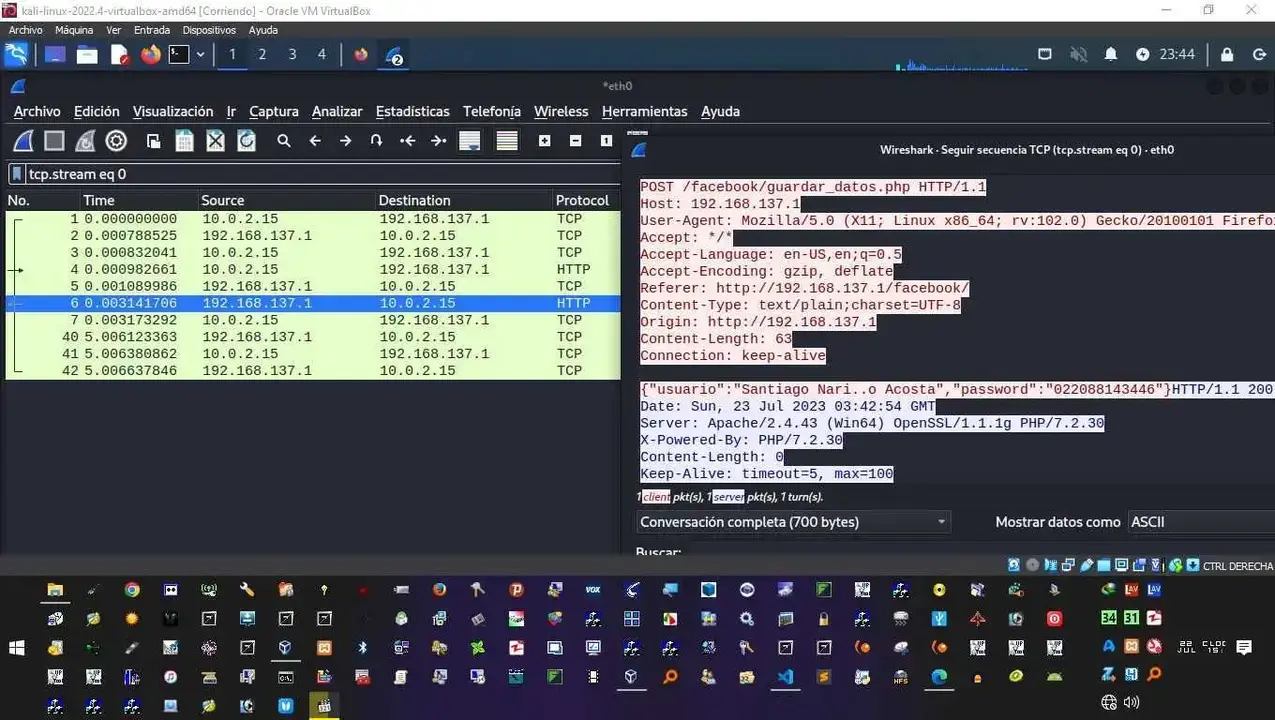Open the Analizar menu
1275x720 pixels.
[x=337, y=111]
